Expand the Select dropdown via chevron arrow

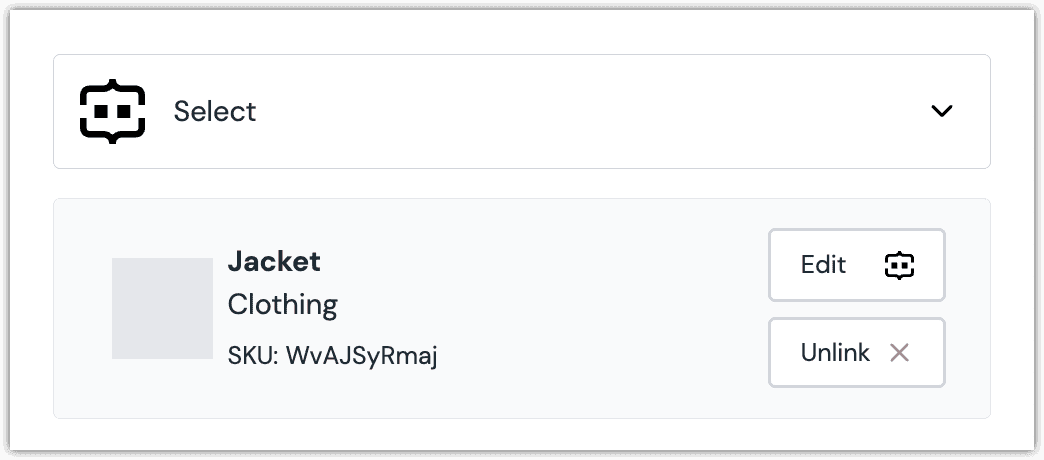(941, 111)
